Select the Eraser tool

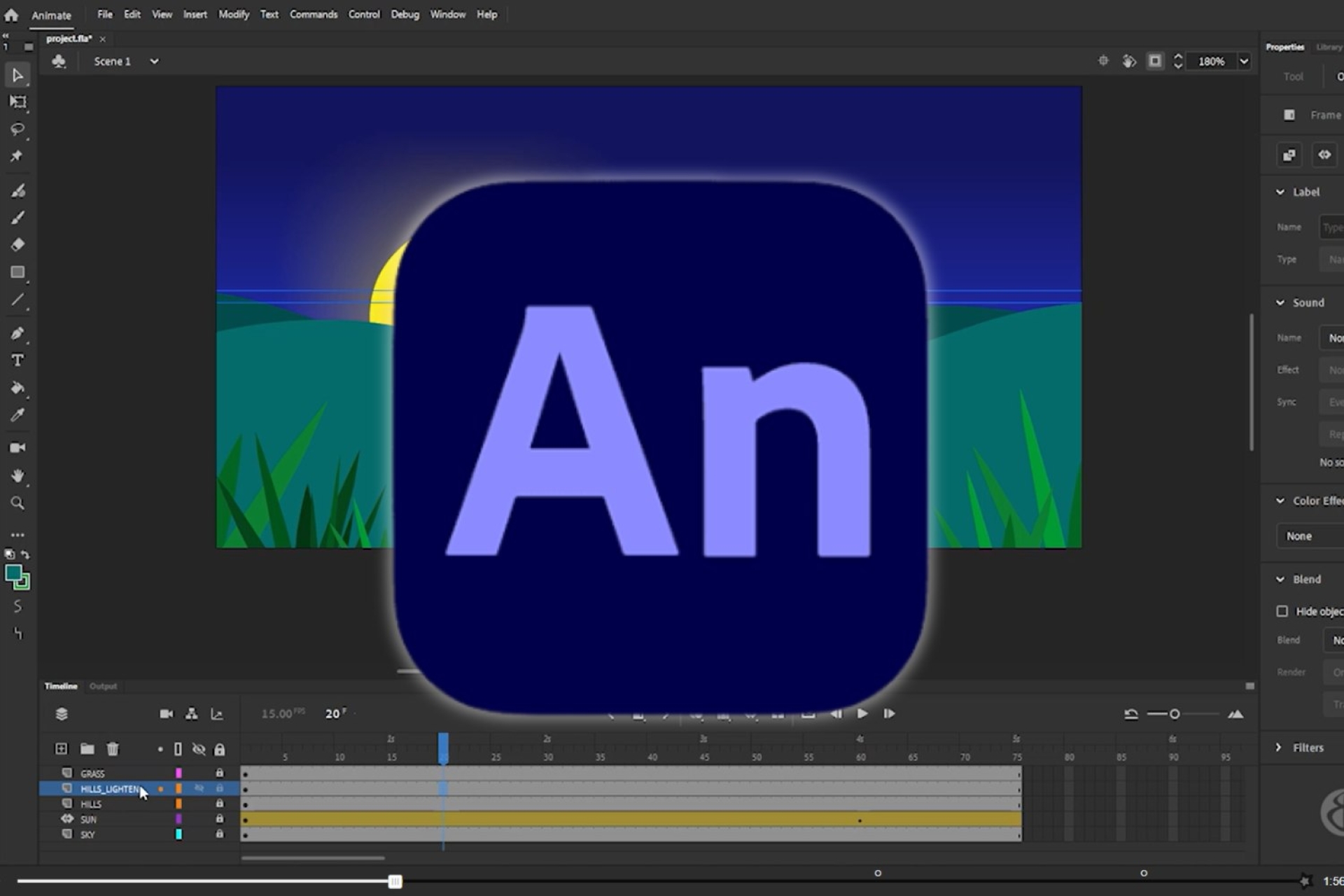click(17, 245)
